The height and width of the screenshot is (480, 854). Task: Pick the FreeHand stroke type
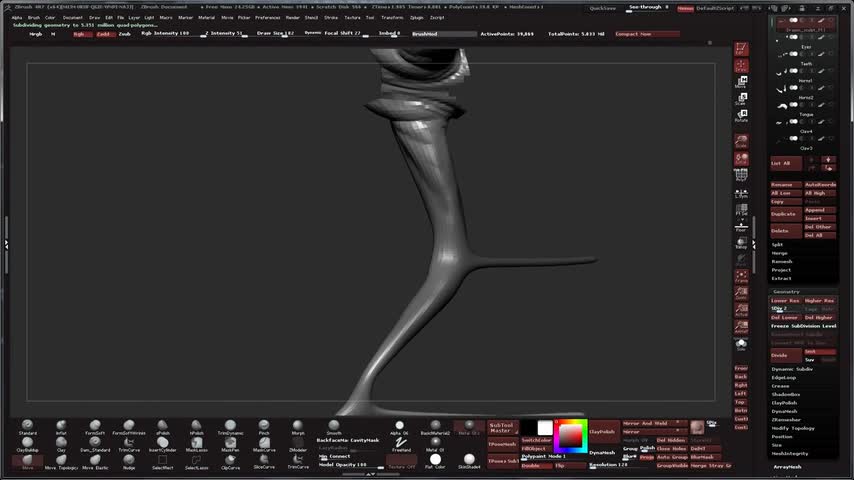[x=401, y=445]
